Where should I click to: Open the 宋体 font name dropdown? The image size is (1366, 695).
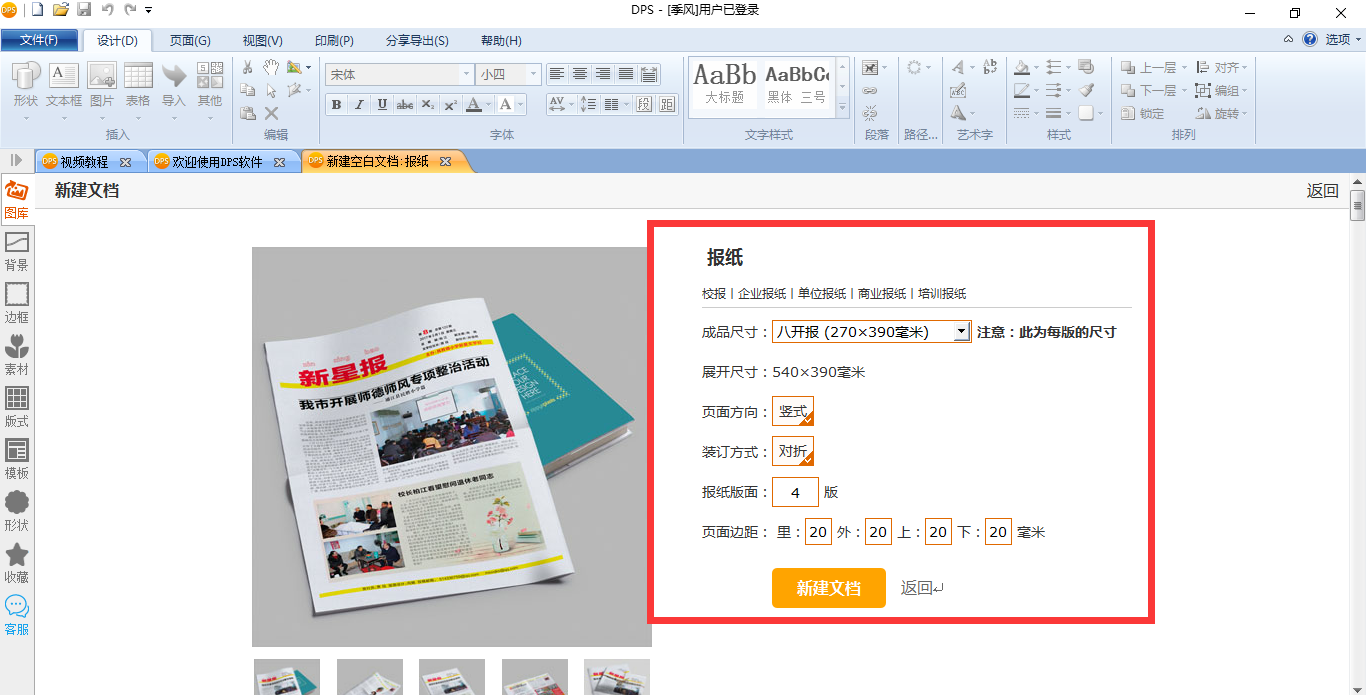(x=466, y=75)
